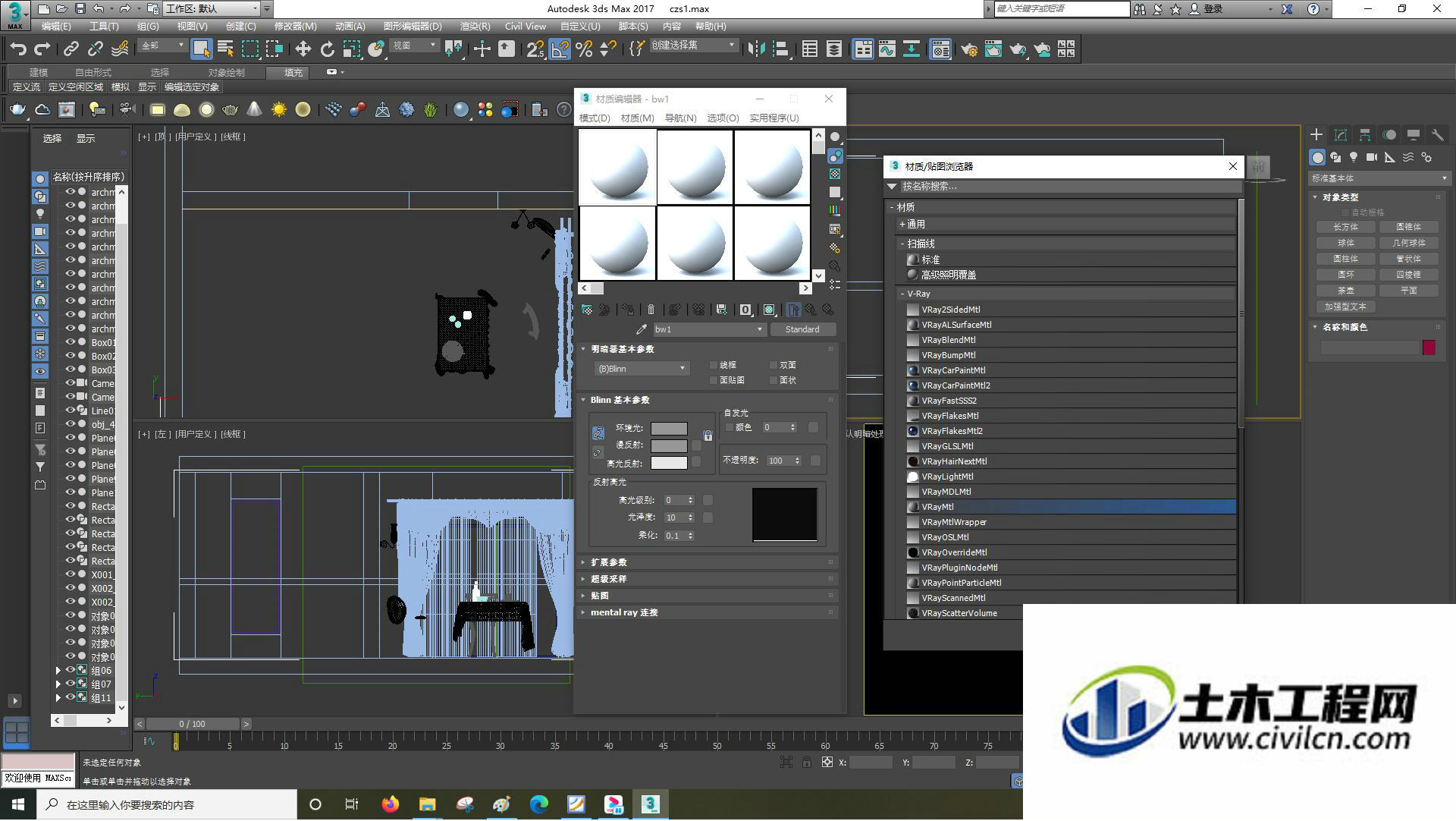
Task: Click Assign Material to Selection icon
Action: coord(628,310)
